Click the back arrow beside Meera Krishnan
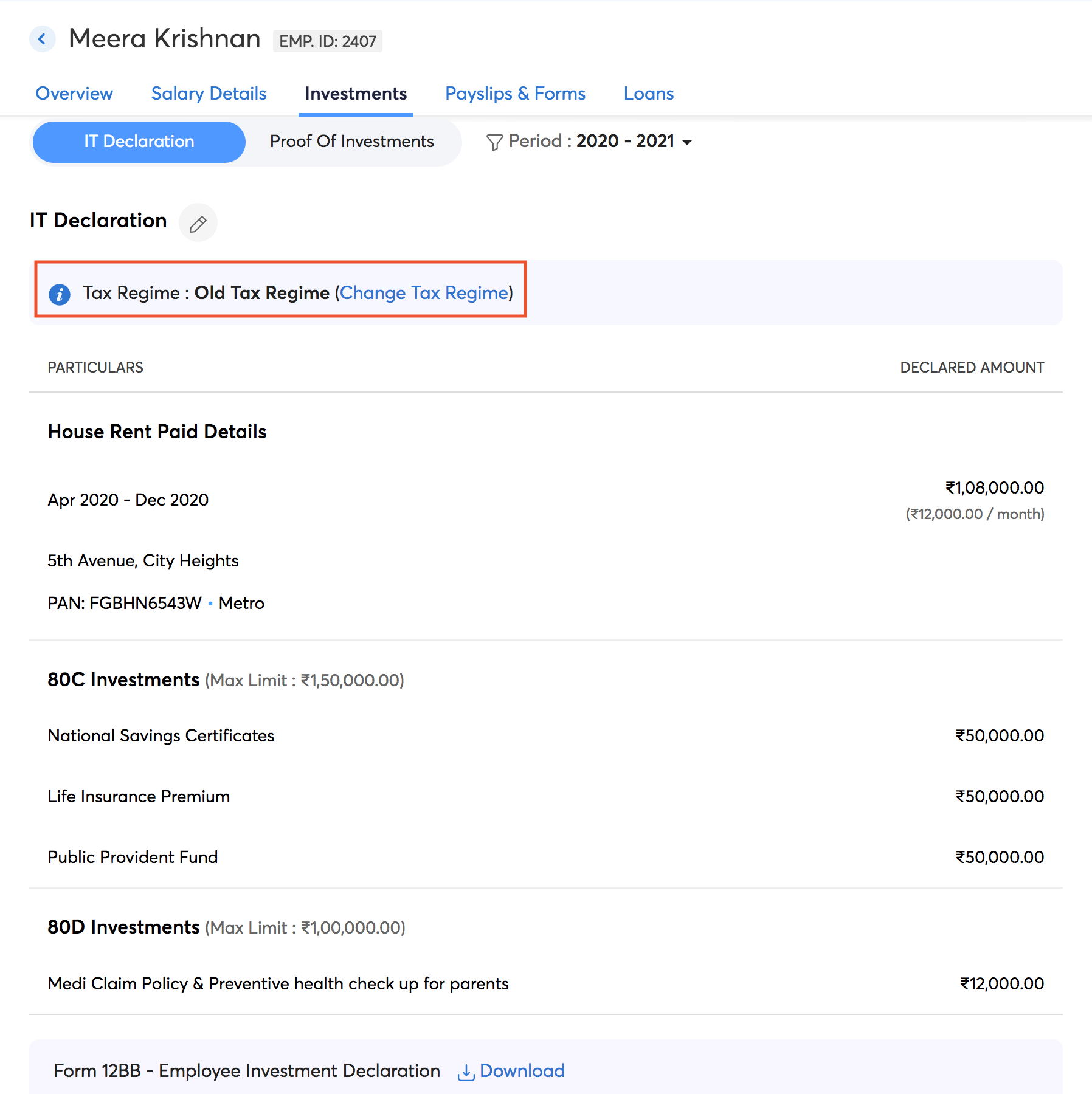Image resolution: width=1092 pixels, height=1094 pixels. click(x=42, y=40)
